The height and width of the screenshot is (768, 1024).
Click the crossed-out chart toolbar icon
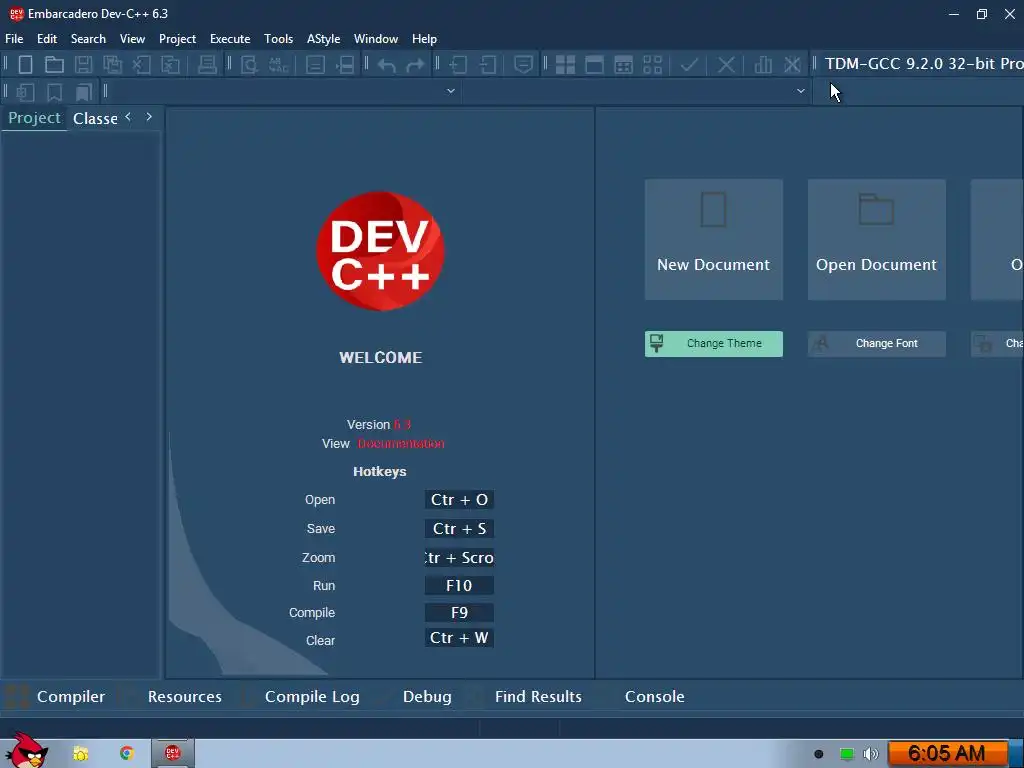(x=792, y=65)
